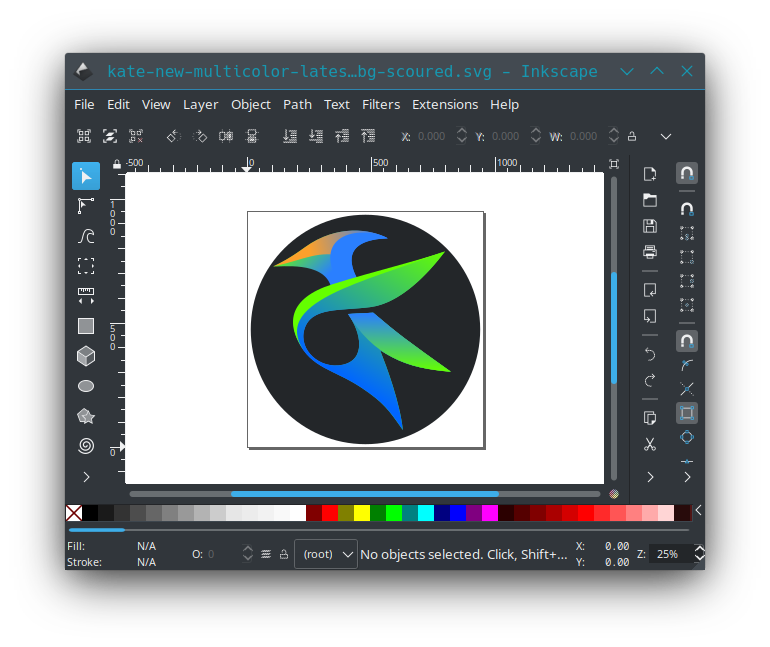Select the Spiral tool
The width and height of the screenshot is (770, 647).
click(86, 446)
